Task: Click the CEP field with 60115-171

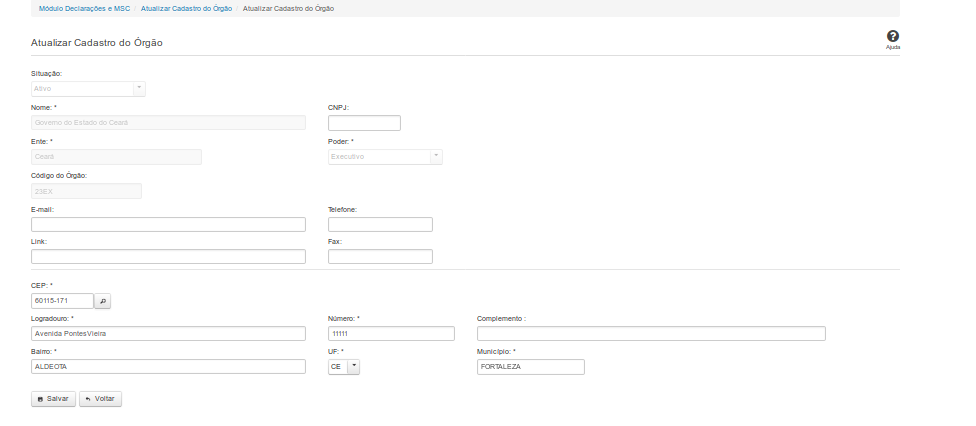Action: 62,300
